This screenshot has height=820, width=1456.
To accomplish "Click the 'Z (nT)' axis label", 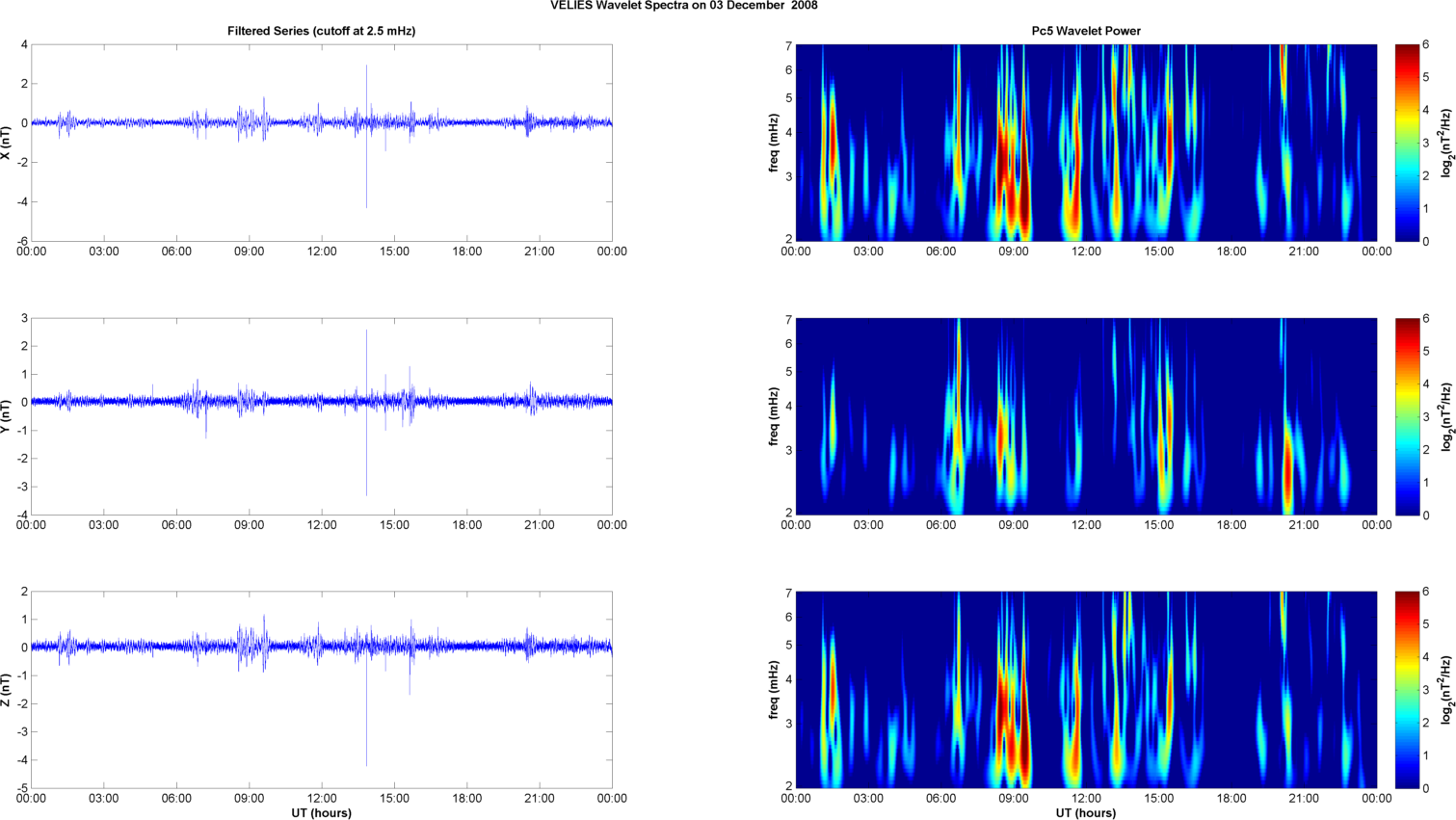I will 7,690.
